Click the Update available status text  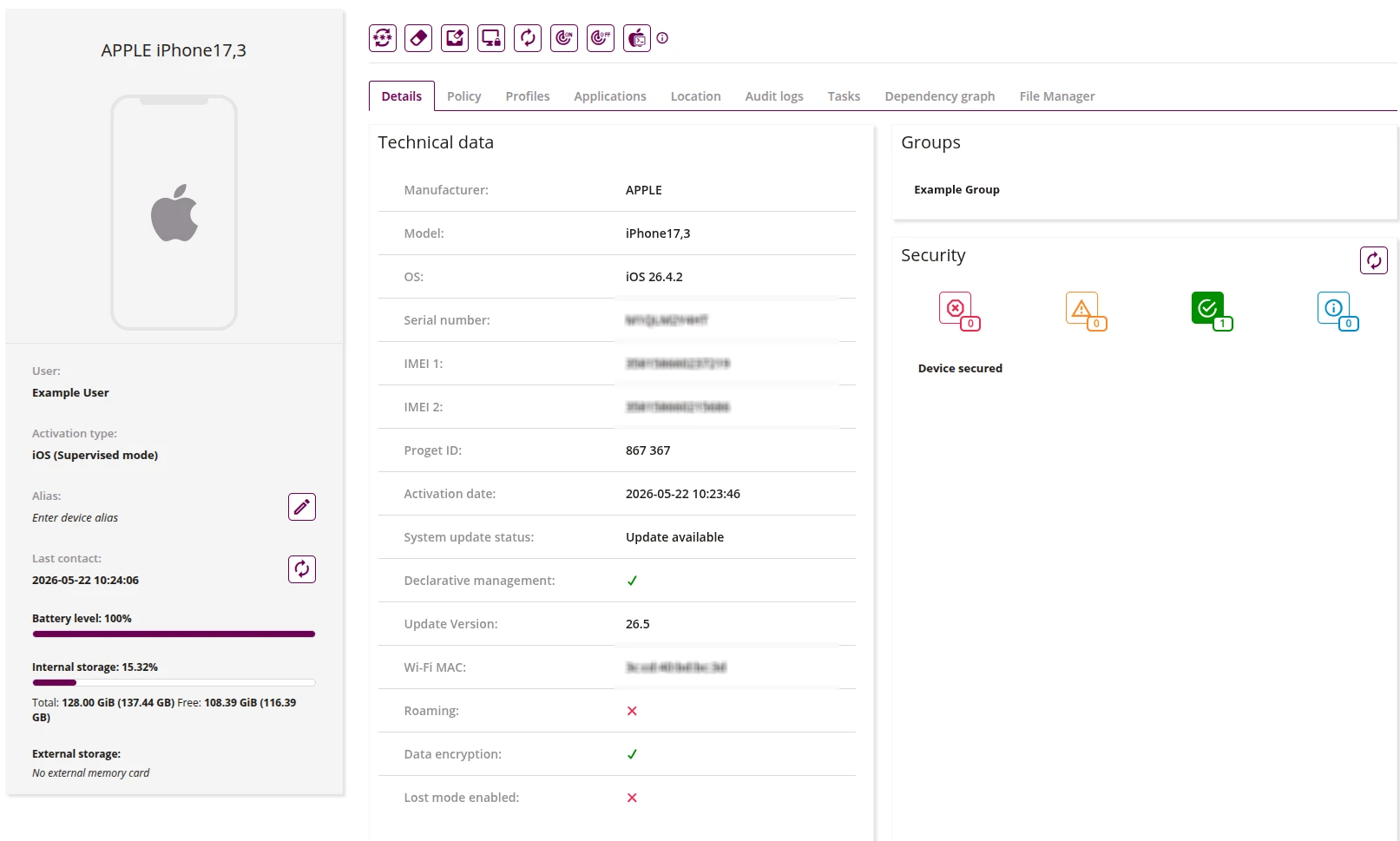pyautogui.click(x=675, y=537)
